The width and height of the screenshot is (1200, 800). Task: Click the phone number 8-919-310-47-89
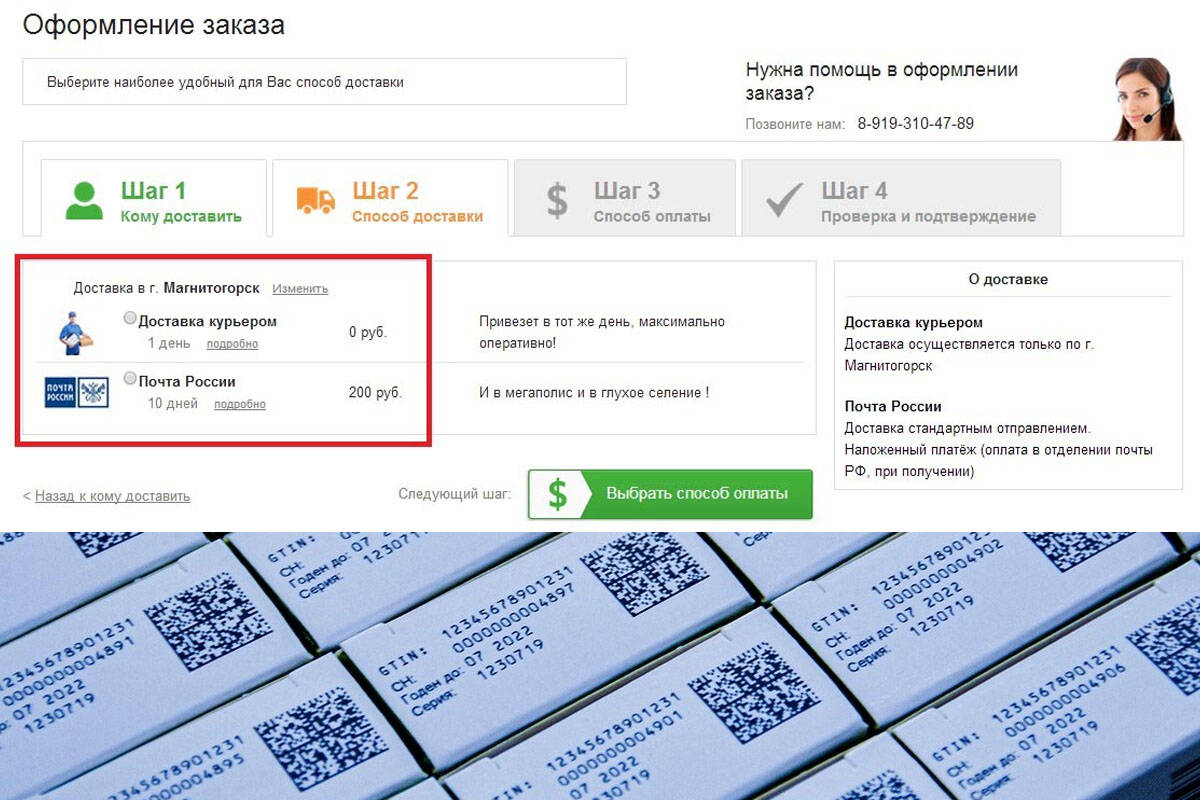pyautogui.click(x=915, y=124)
